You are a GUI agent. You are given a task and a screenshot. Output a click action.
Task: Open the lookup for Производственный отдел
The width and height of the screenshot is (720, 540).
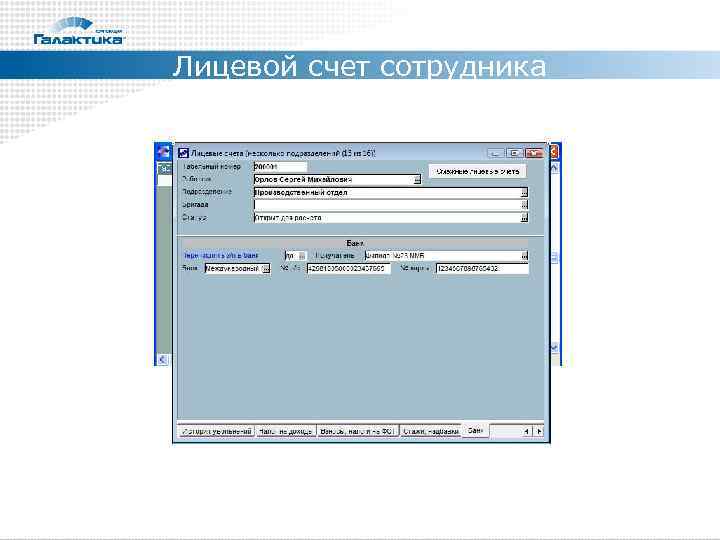tap(524, 192)
